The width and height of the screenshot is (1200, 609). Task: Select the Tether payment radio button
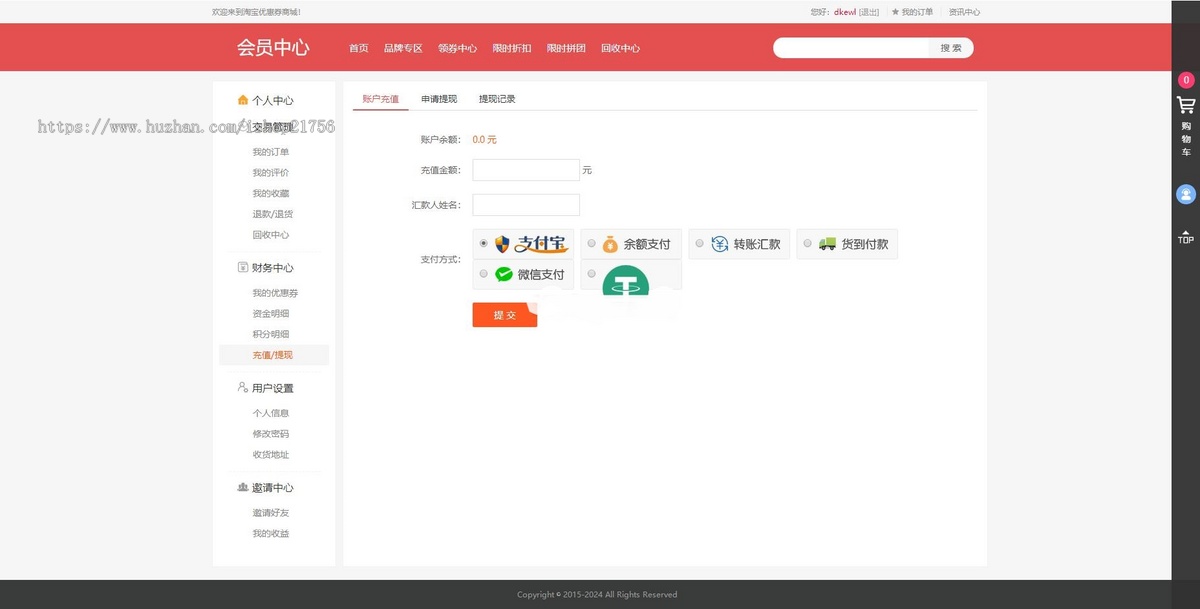point(591,273)
